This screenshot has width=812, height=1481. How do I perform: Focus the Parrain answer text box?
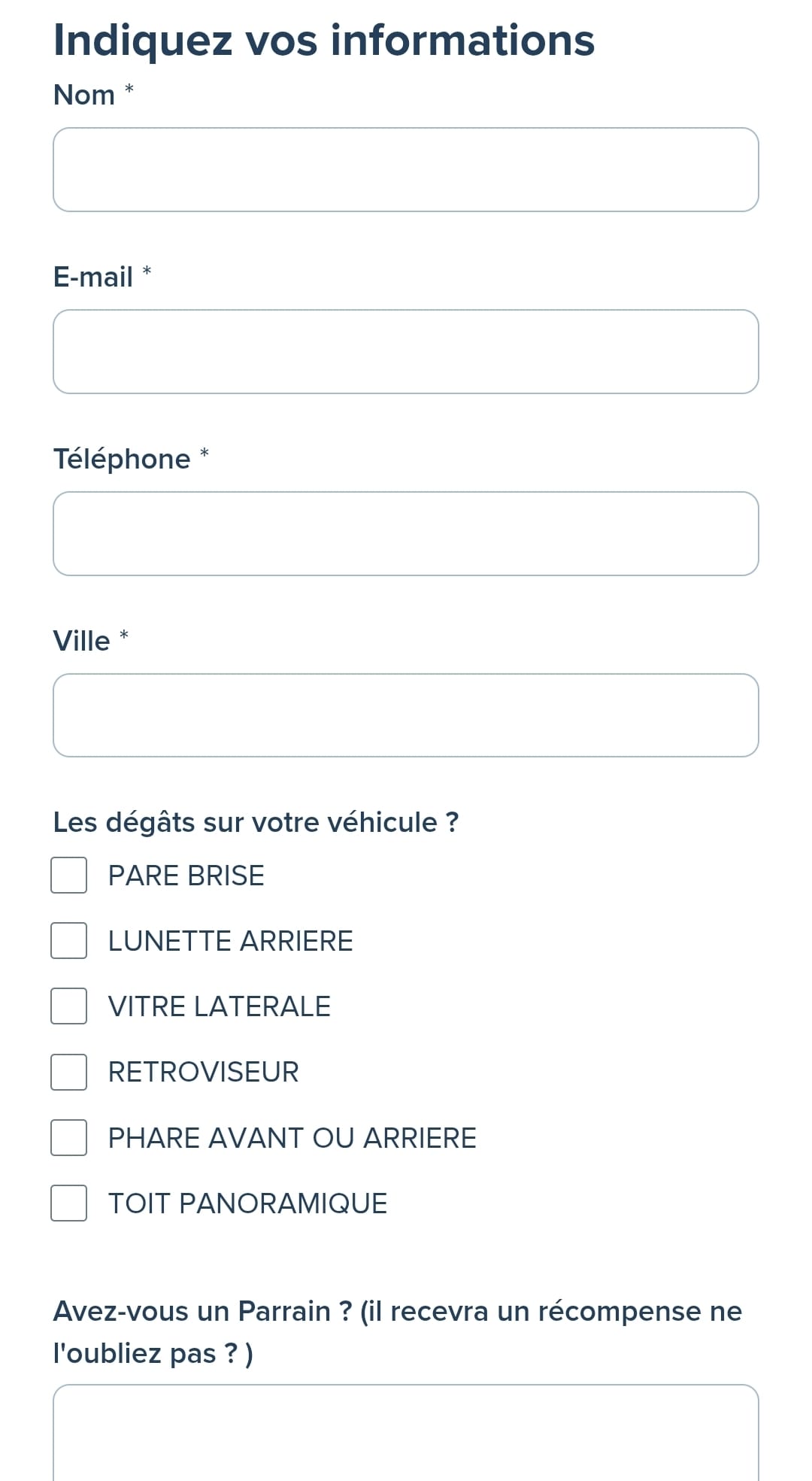click(x=406, y=1433)
